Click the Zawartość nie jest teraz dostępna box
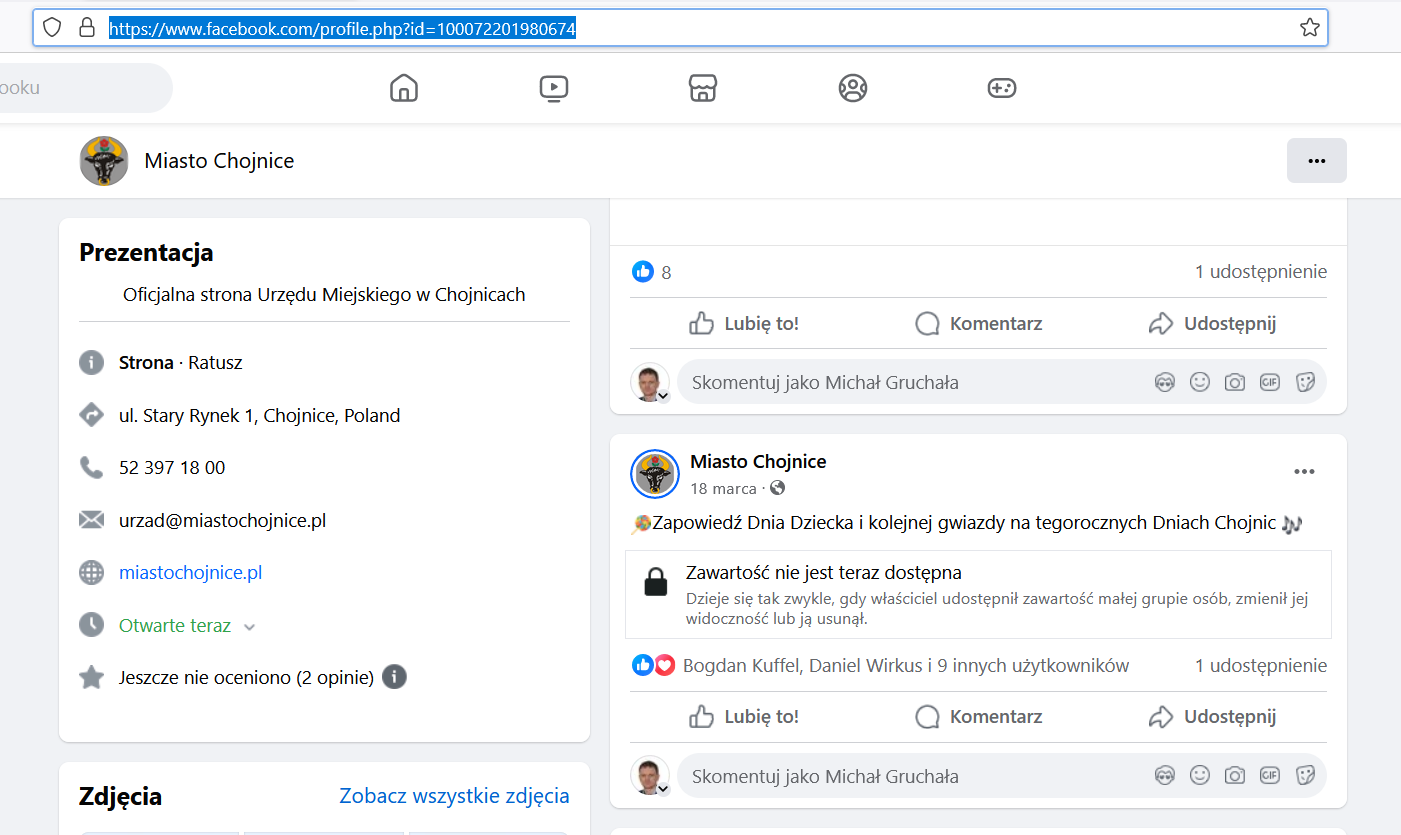This screenshot has height=835, width=1401. click(x=978, y=594)
